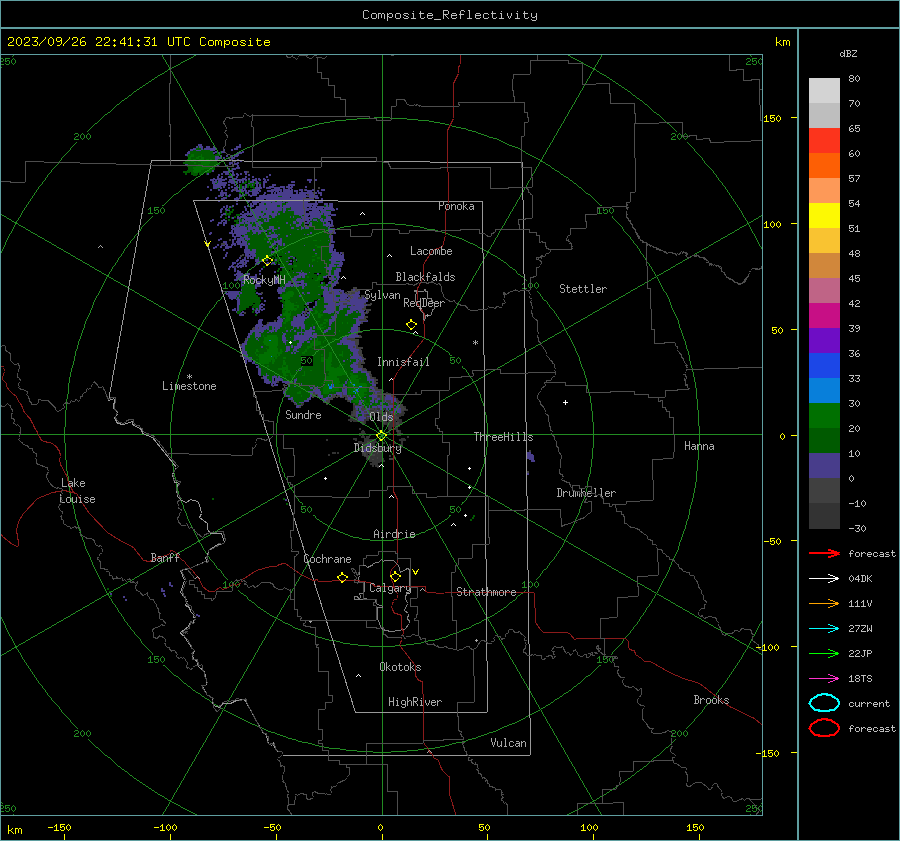Viewport: 900px width, 841px height.
Task: Click the Drumheller town label
Action: click(x=586, y=493)
